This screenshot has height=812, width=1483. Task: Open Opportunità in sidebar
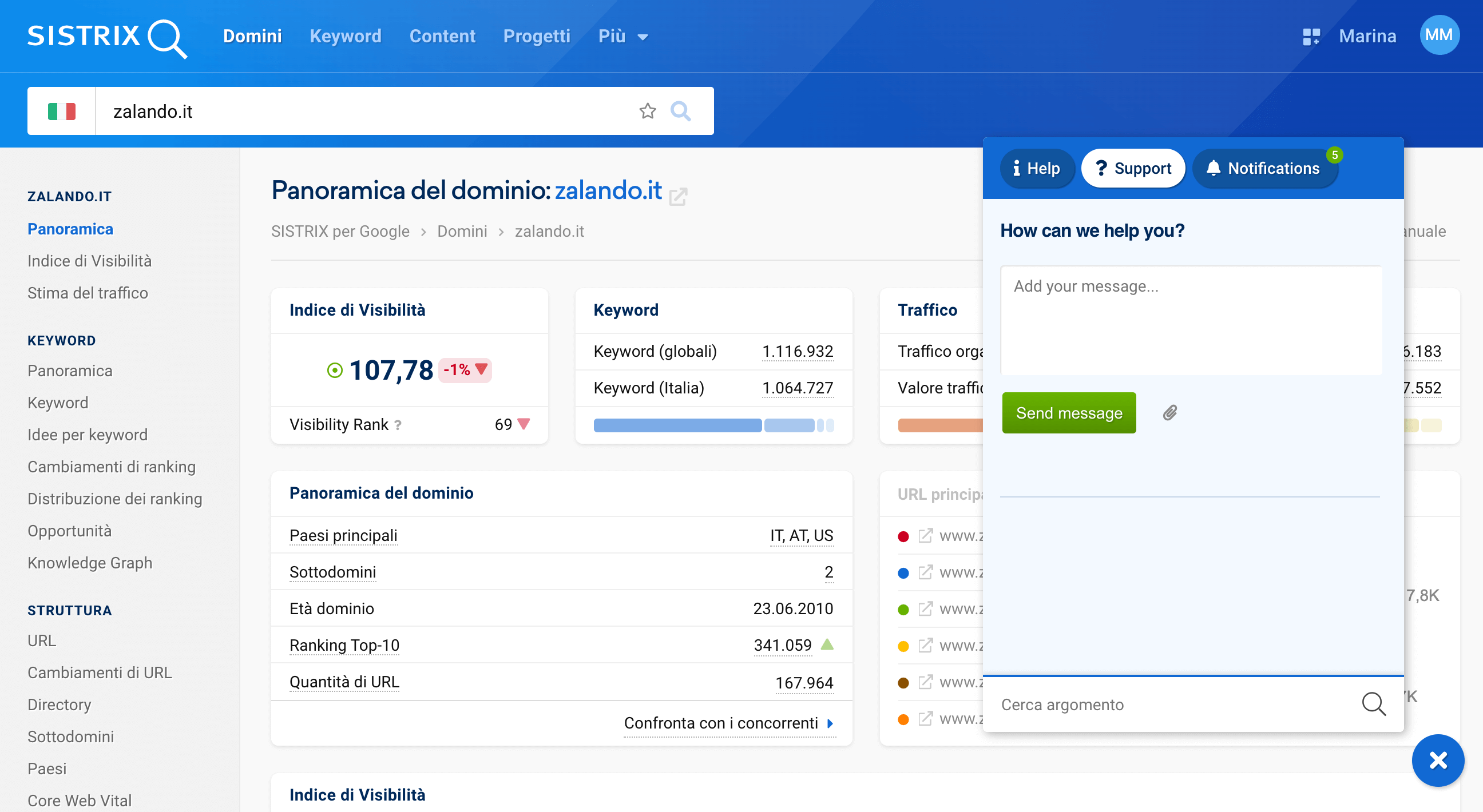70,531
